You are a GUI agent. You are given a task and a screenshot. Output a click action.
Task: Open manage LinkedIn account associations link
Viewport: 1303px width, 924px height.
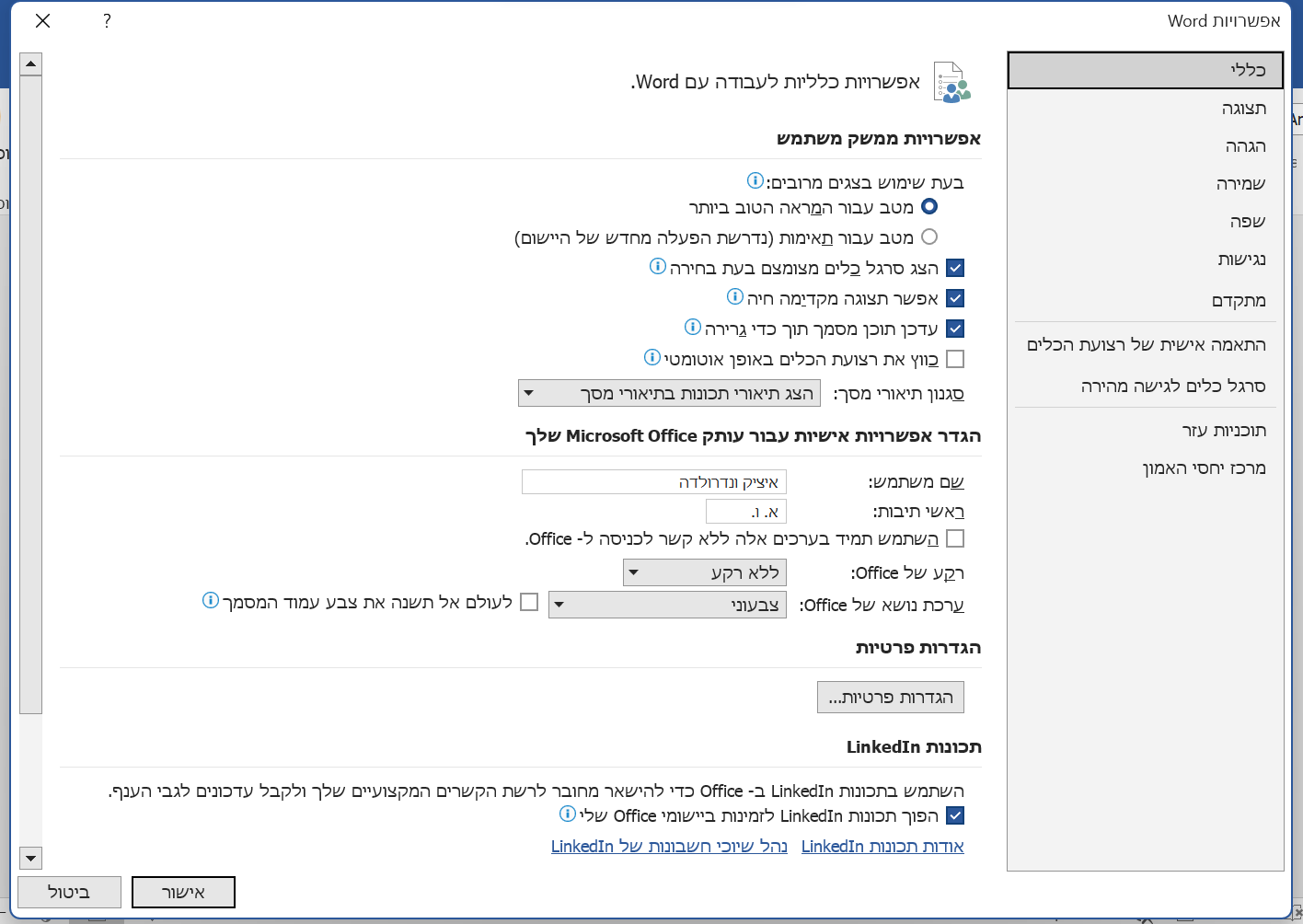[x=669, y=846]
